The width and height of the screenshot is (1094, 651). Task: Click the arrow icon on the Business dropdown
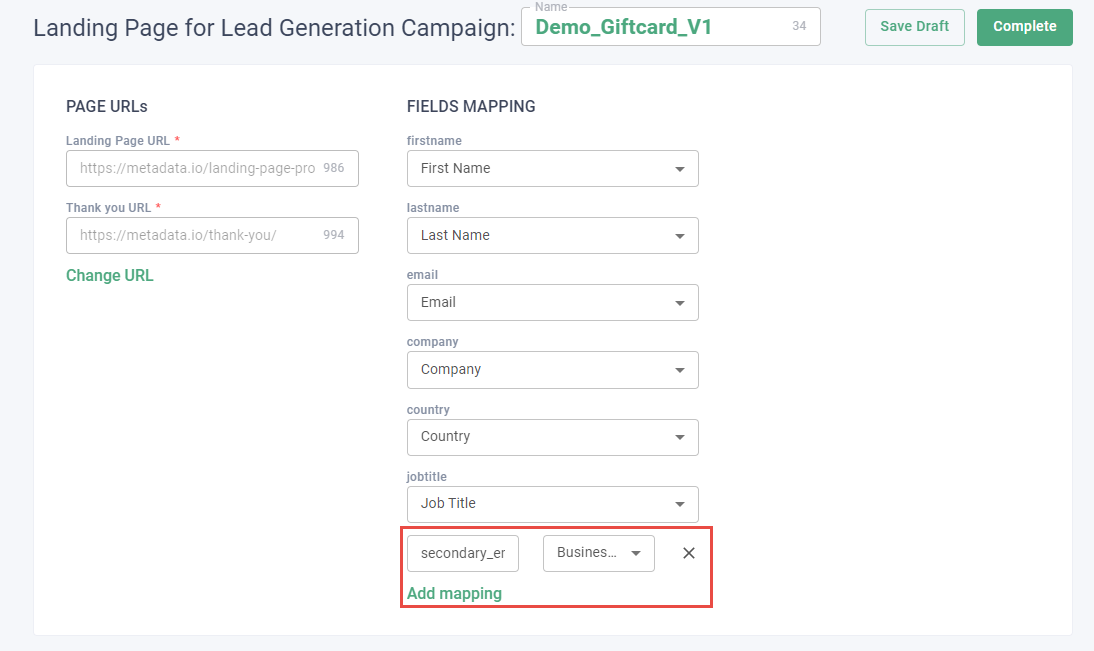tap(636, 553)
